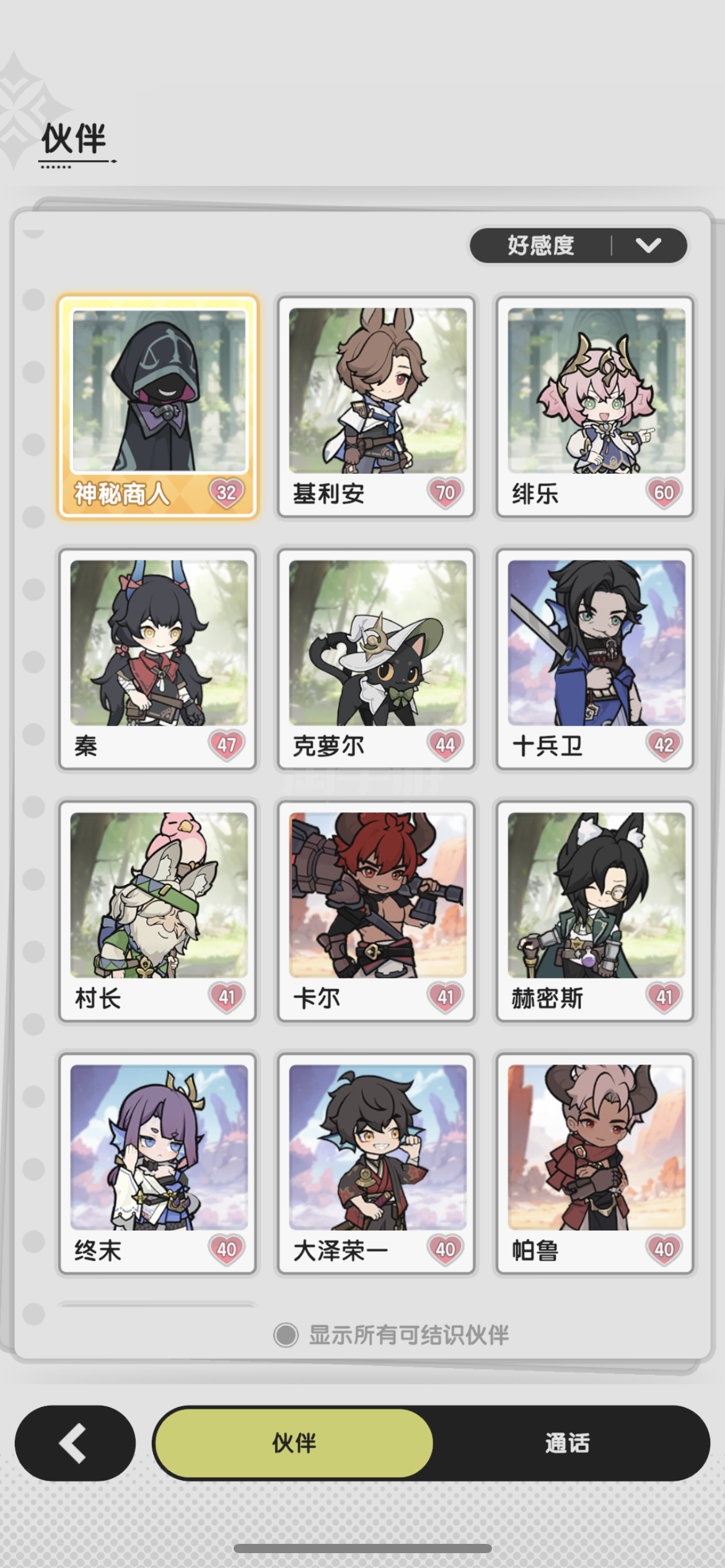725x1568 pixels.
Task: Open 卡尔 character card
Action: pyautogui.click(x=377, y=911)
